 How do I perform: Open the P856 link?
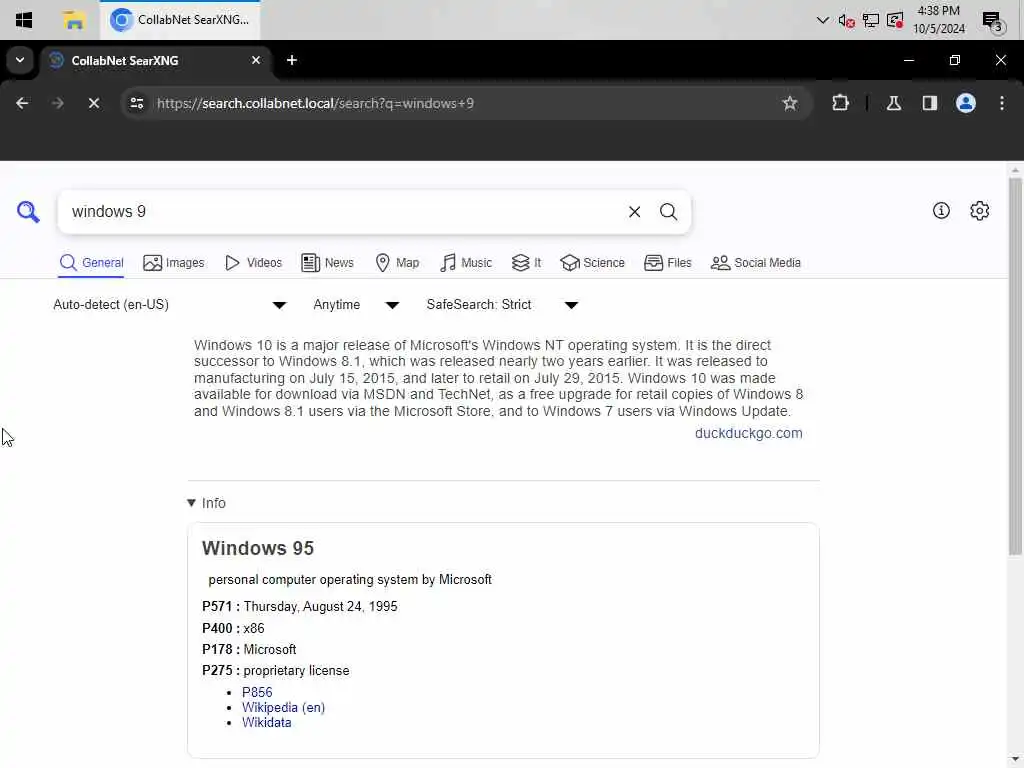pos(257,692)
